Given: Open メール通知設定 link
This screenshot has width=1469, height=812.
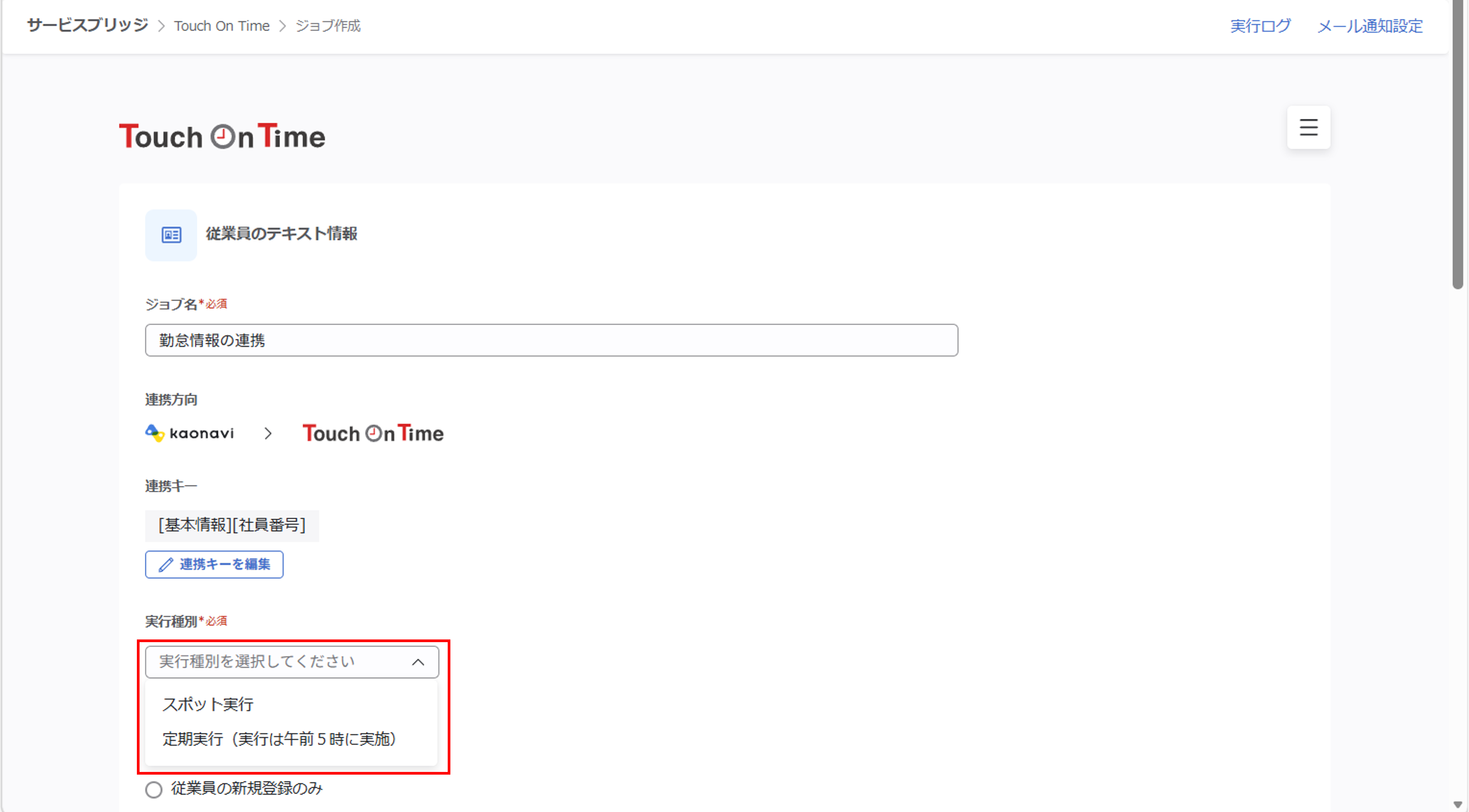Looking at the screenshot, I should (x=1370, y=26).
